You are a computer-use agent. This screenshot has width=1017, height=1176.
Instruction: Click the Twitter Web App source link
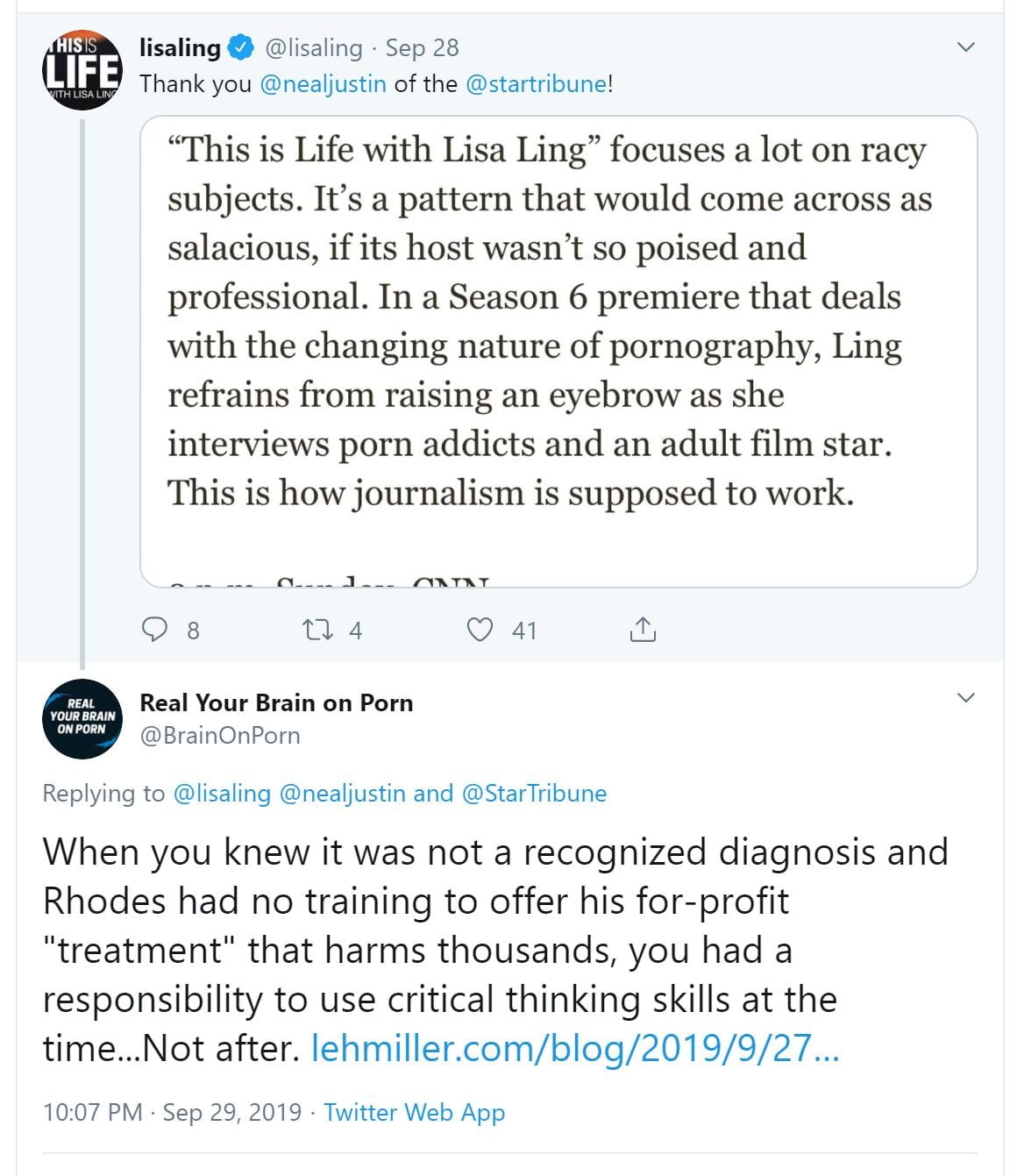pos(414,1112)
